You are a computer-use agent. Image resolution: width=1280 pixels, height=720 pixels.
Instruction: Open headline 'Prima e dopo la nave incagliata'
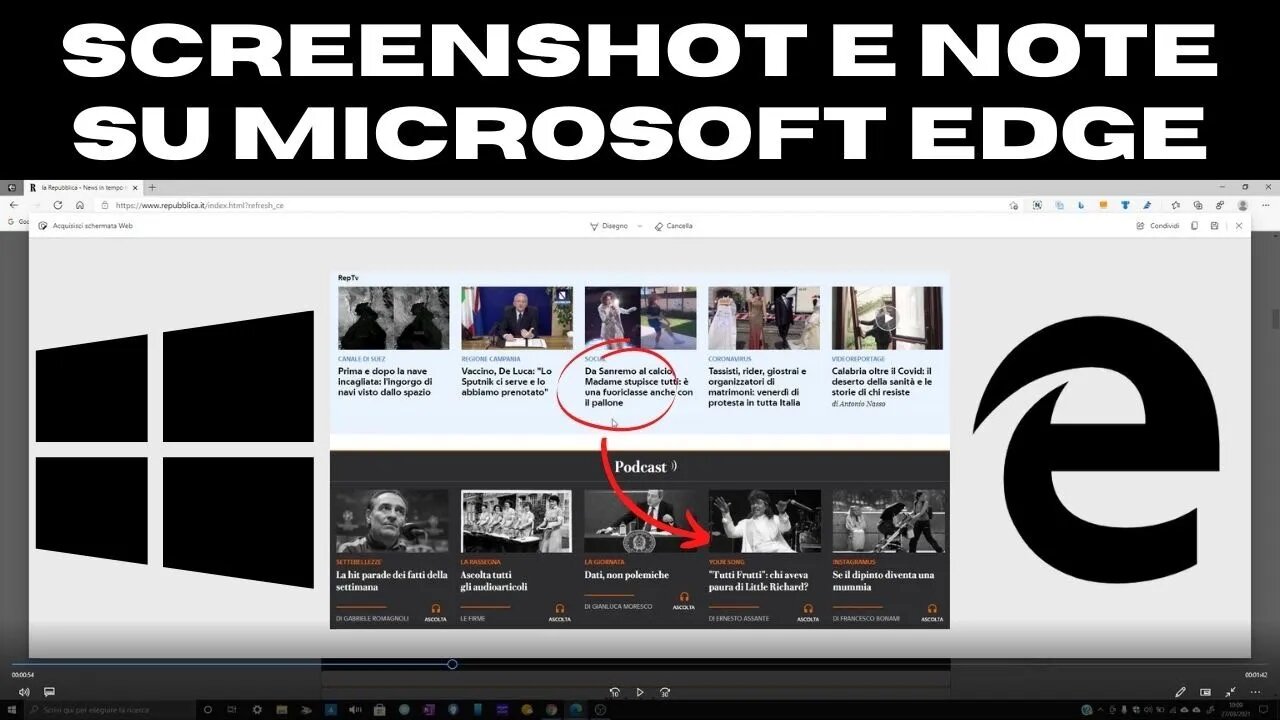pos(385,381)
